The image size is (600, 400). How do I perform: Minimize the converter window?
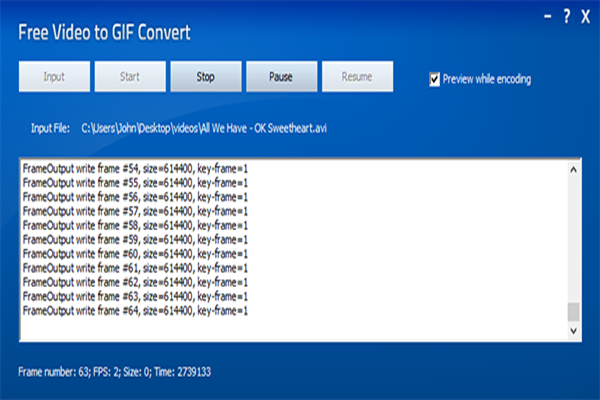point(547,16)
